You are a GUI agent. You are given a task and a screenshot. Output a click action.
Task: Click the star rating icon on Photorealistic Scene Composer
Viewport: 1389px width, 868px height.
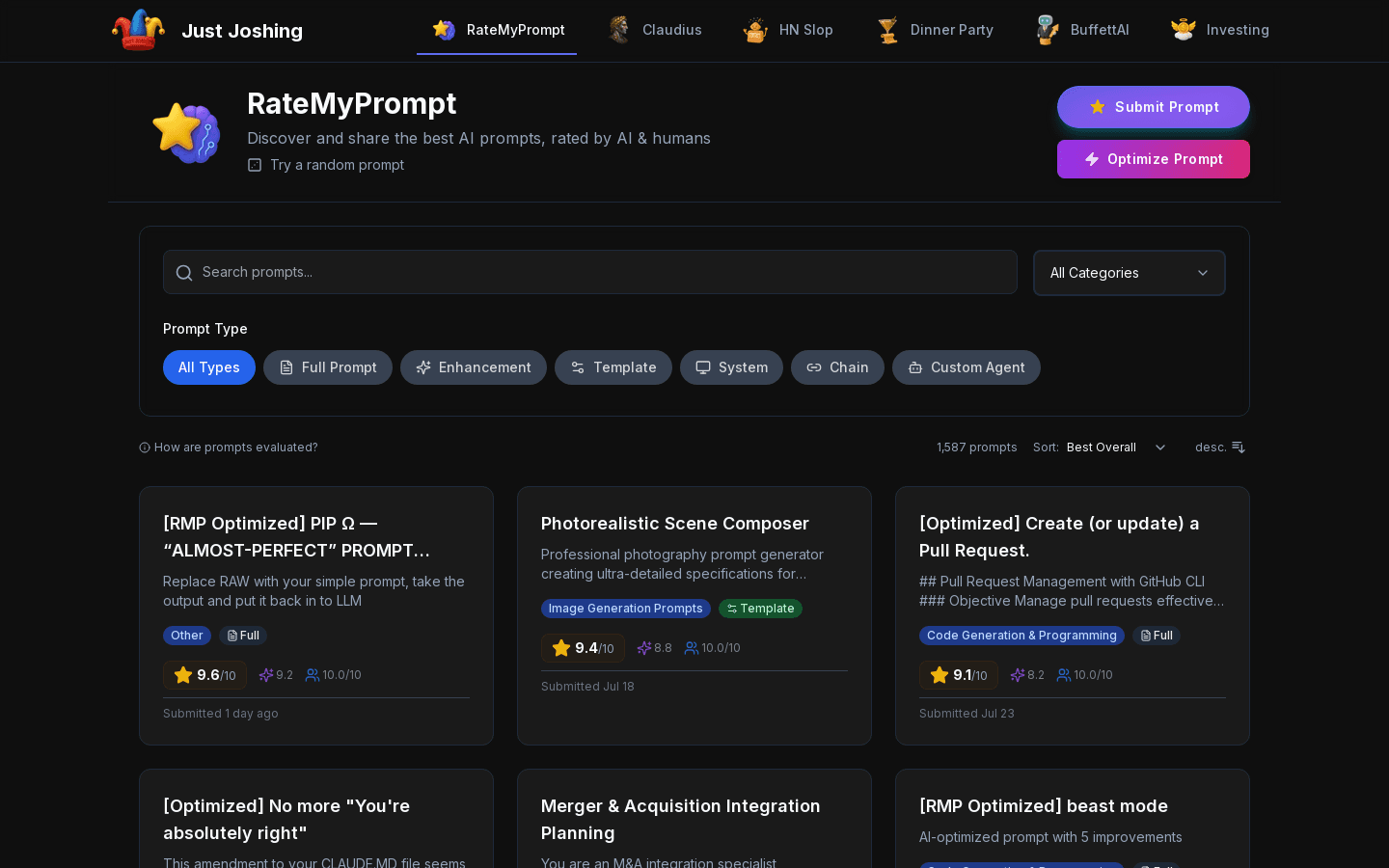pos(561,648)
